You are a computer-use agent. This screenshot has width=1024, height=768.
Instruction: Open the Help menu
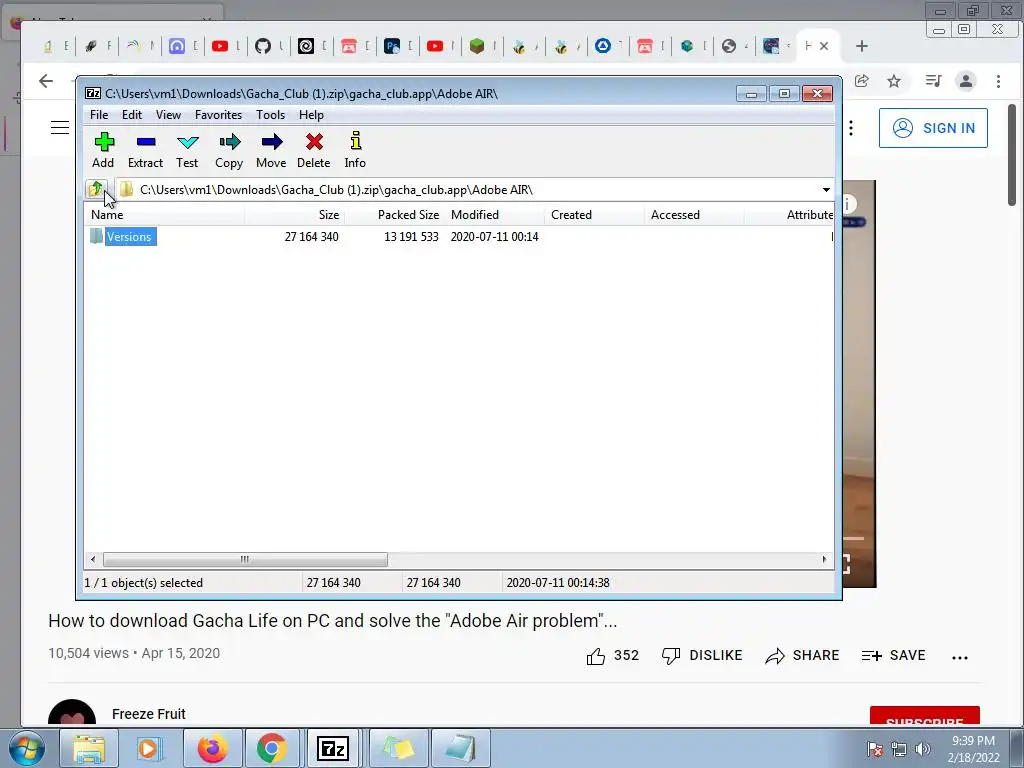pyautogui.click(x=312, y=115)
